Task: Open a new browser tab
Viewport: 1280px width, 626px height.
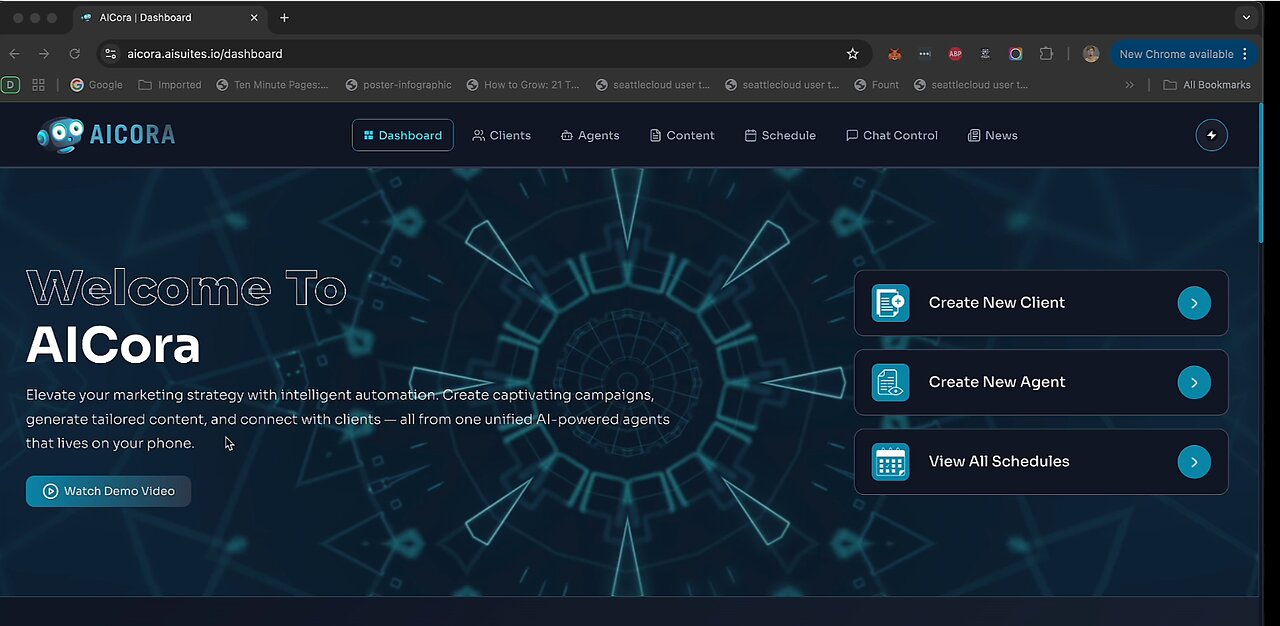Action: [284, 18]
